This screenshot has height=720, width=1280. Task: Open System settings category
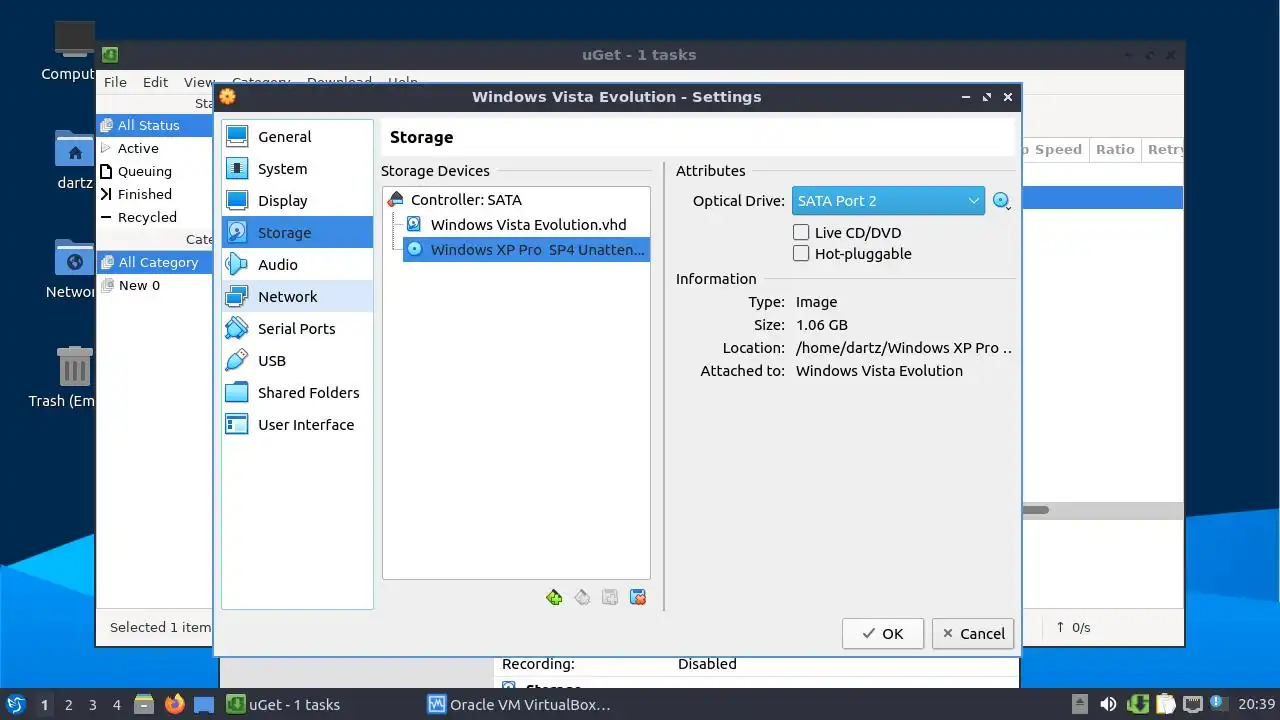pos(297,169)
